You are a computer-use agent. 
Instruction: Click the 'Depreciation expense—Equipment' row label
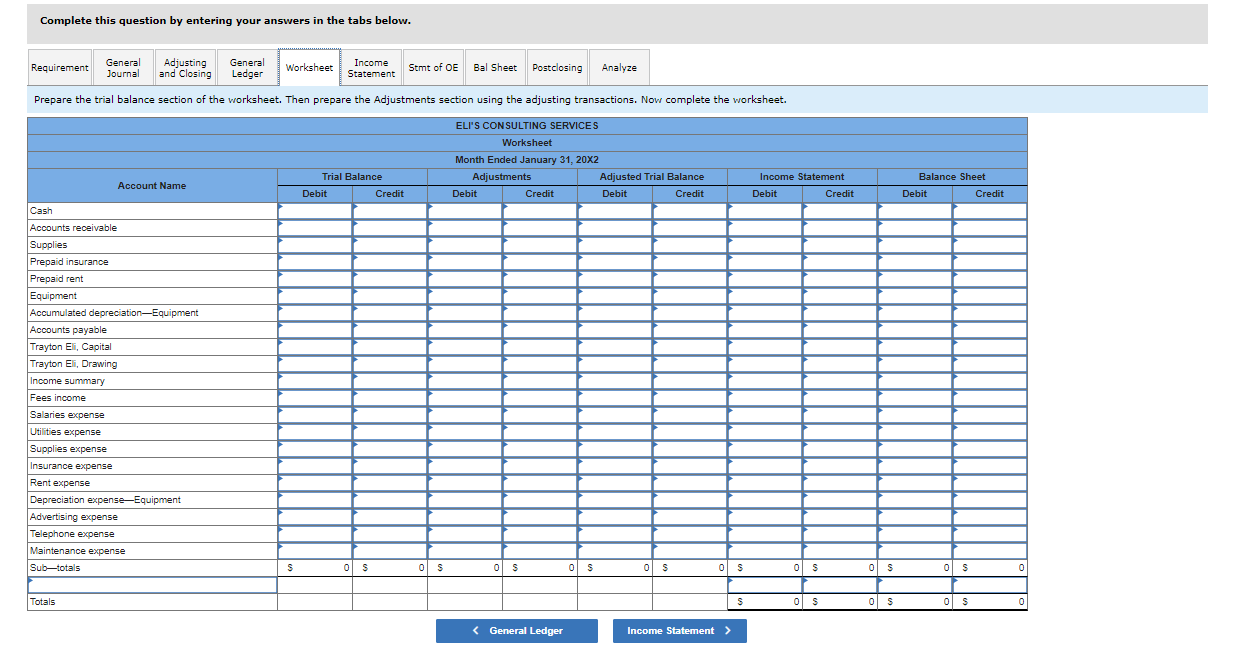pos(105,500)
